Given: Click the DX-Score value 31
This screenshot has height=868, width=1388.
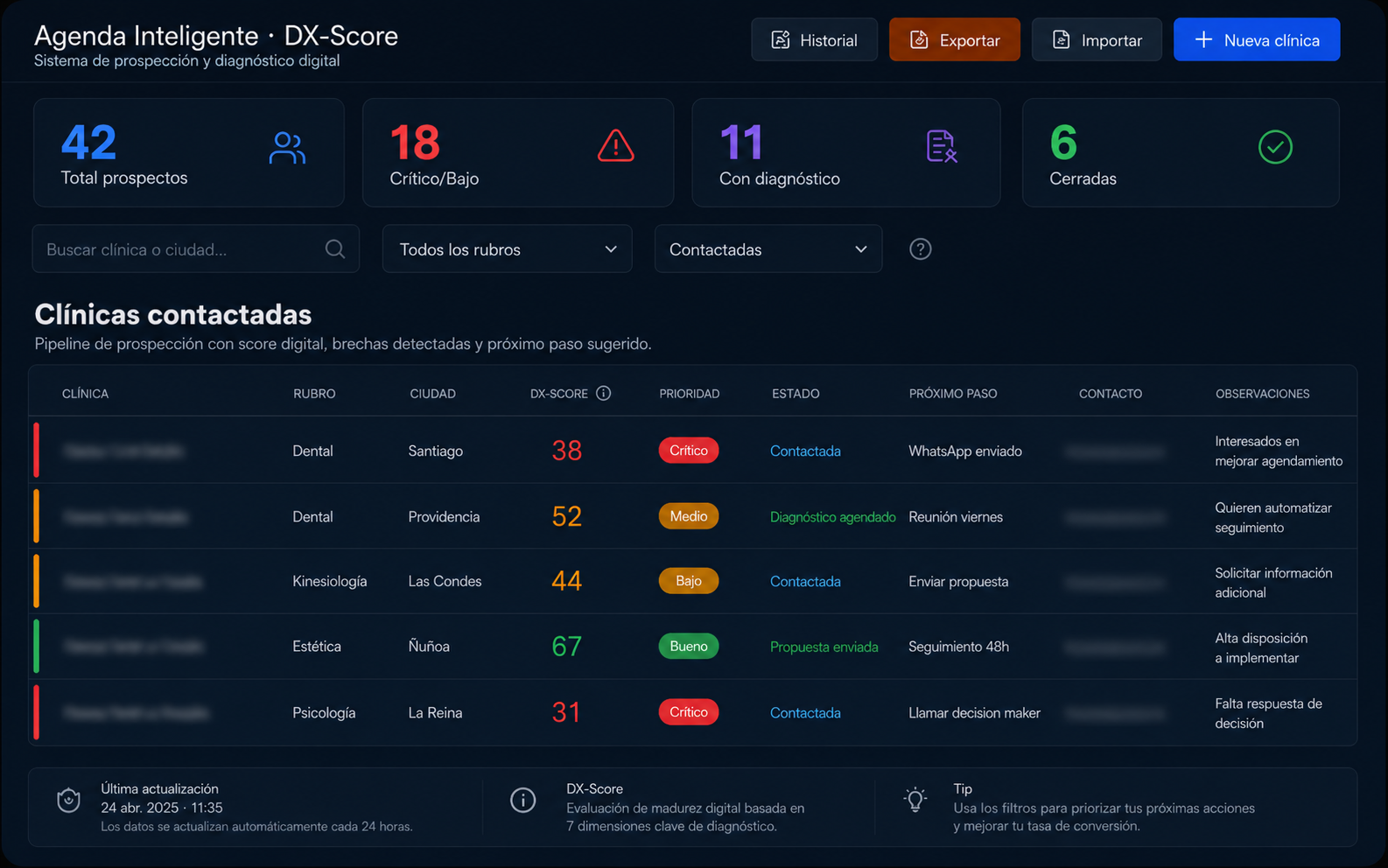Looking at the screenshot, I should pos(566,712).
